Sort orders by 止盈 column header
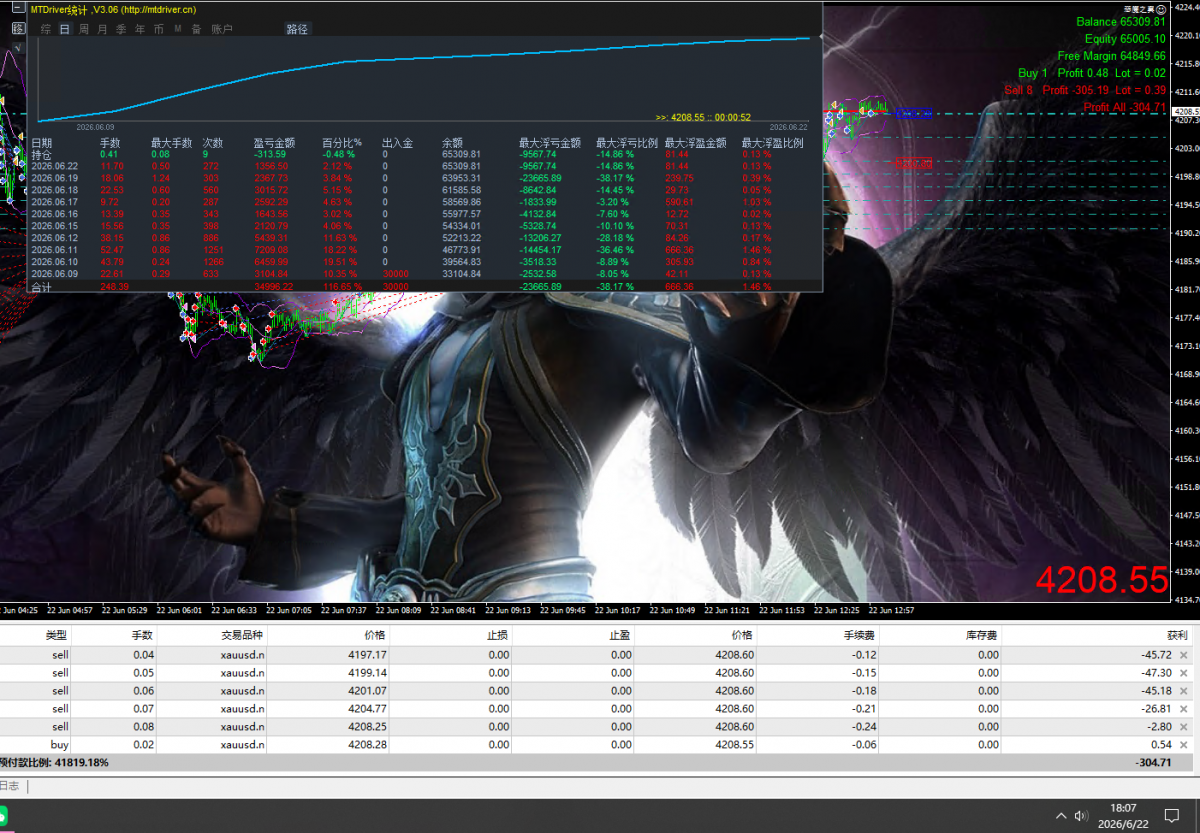 point(620,635)
